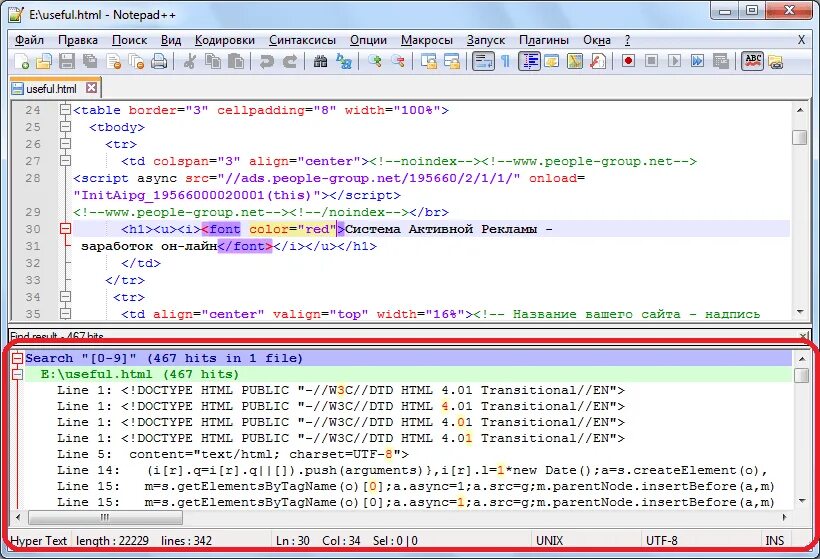Toggle the indent guide toolbar button
The image size is (820, 559).
(529, 62)
